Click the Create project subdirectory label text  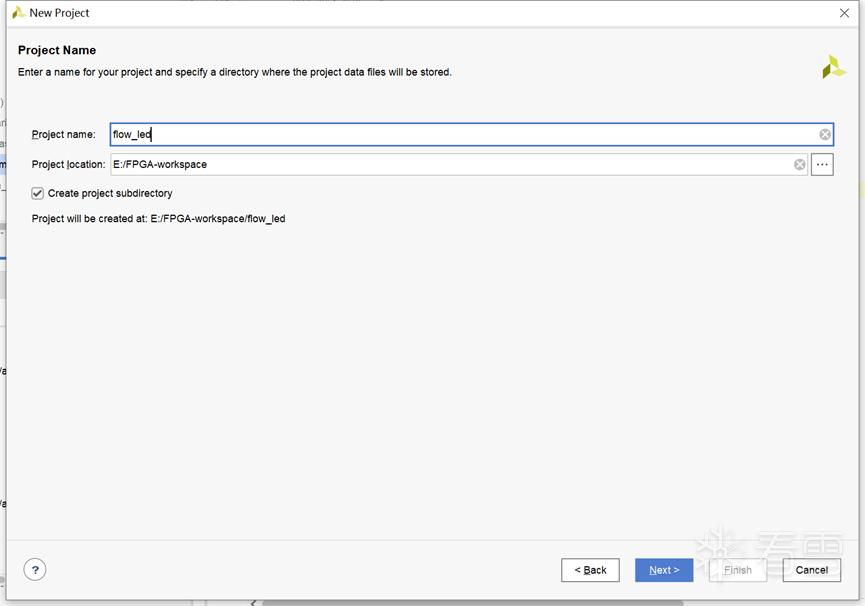[110, 193]
